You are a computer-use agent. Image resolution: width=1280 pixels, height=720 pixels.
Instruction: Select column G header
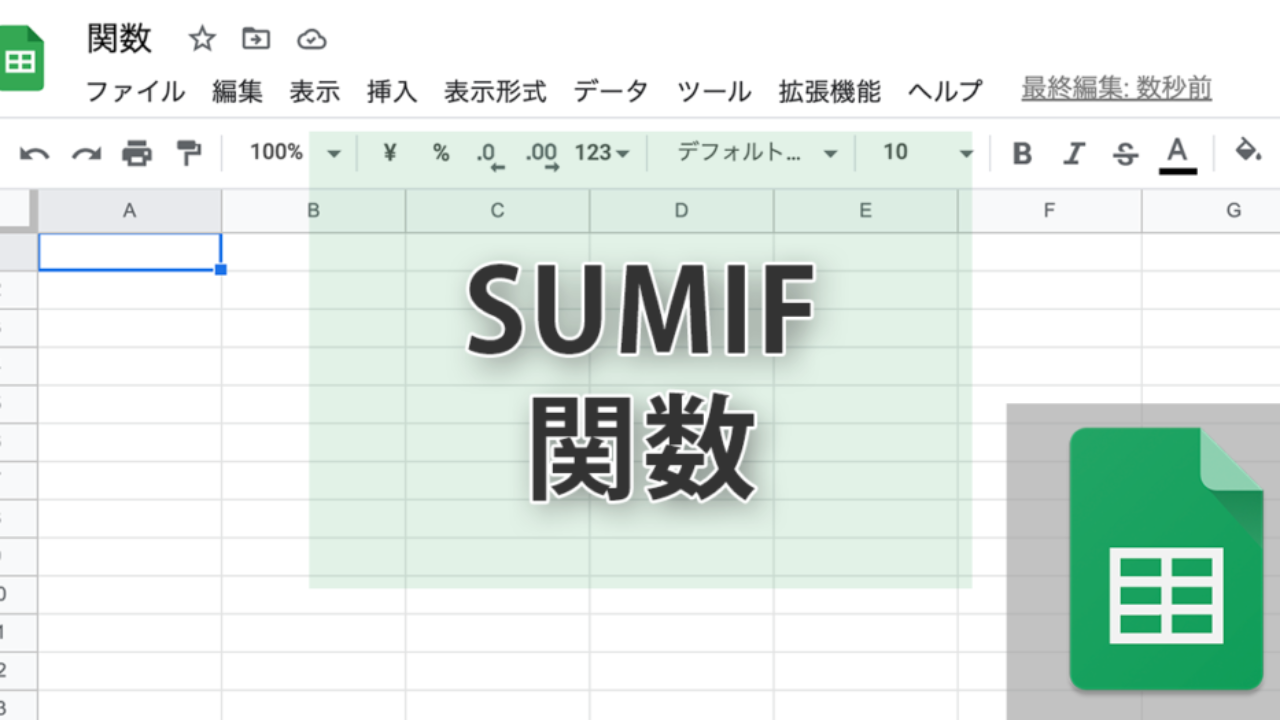(x=1212, y=211)
